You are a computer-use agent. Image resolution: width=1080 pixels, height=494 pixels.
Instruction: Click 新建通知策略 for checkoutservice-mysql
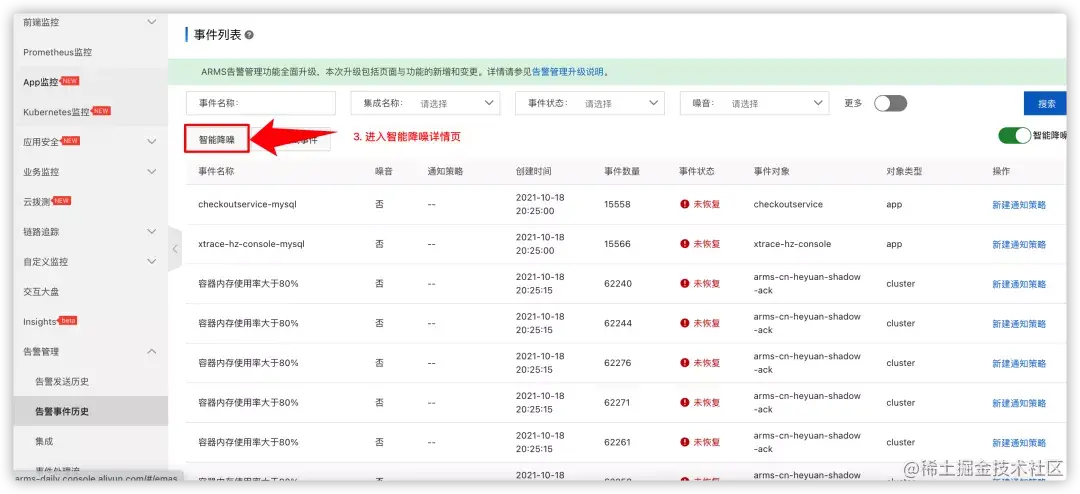pyautogui.click(x=1019, y=205)
